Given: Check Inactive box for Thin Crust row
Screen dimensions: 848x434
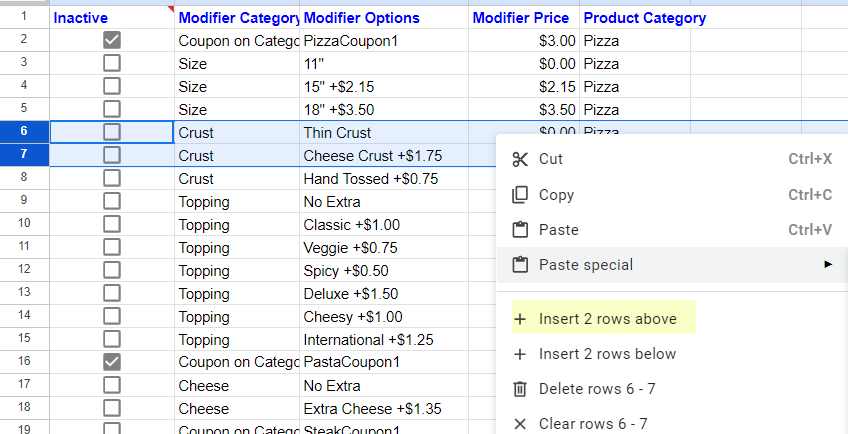Looking at the screenshot, I should pos(112,132).
